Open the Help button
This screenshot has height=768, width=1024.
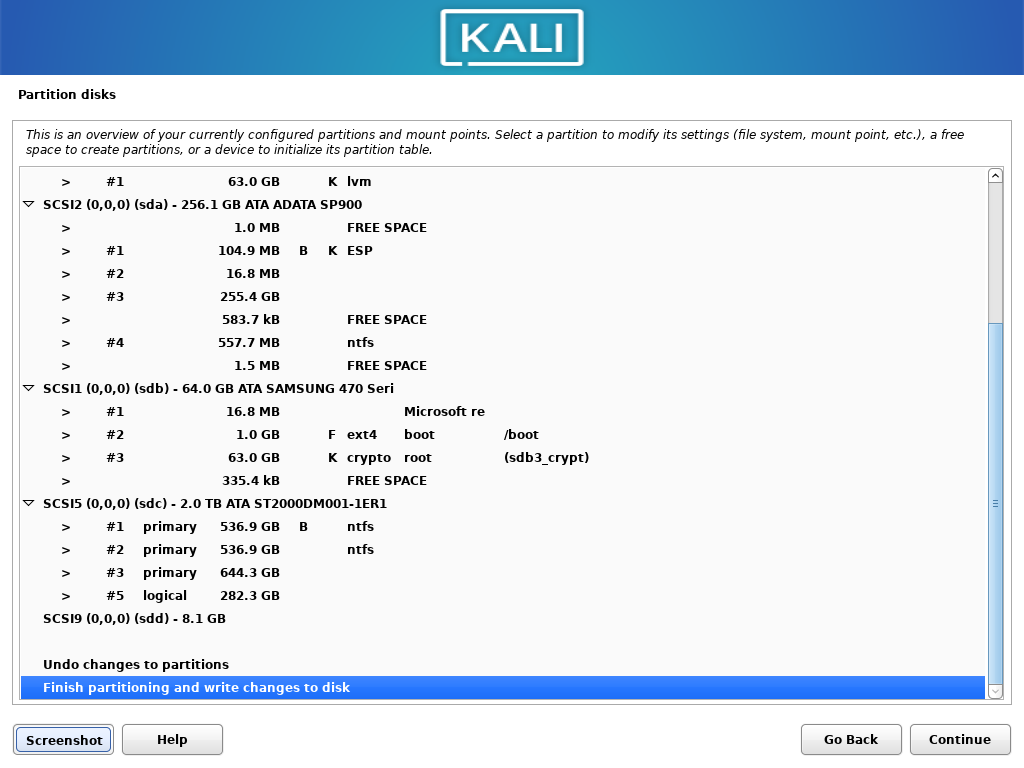[172, 739]
